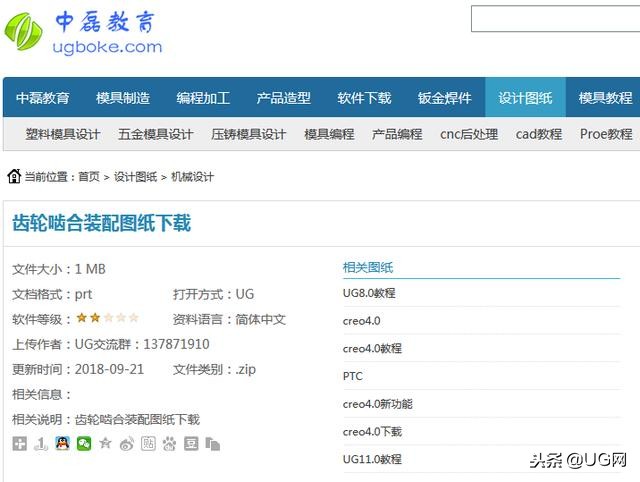This screenshot has width=640, height=482.
Task: Open related link UG8.0教程
Action: [369, 293]
